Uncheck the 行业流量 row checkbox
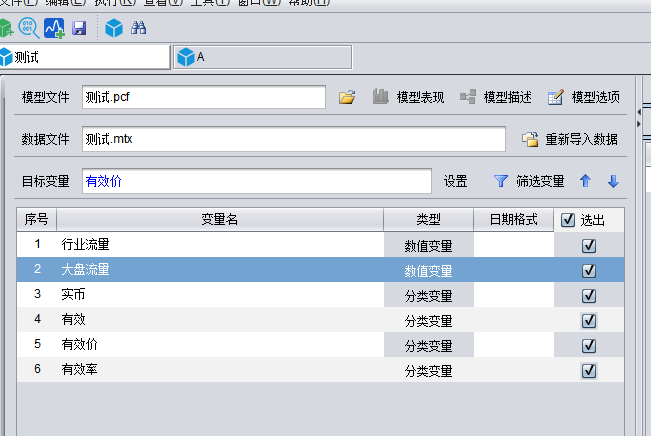 [589, 246]
